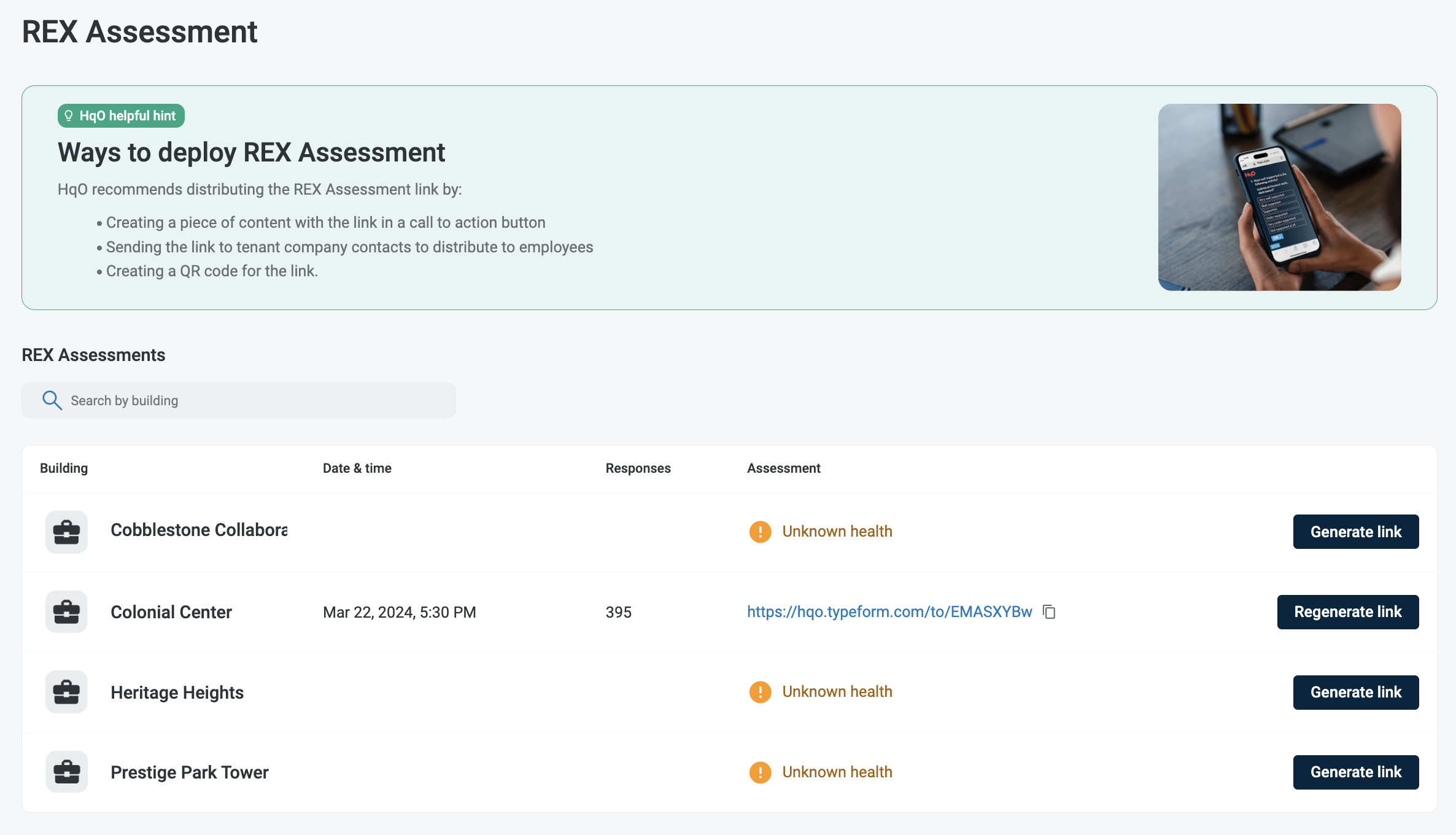Click the briefcase icon for Colonial Center
This screenshot has height=835, width=1456.
(x=66, y=612)
